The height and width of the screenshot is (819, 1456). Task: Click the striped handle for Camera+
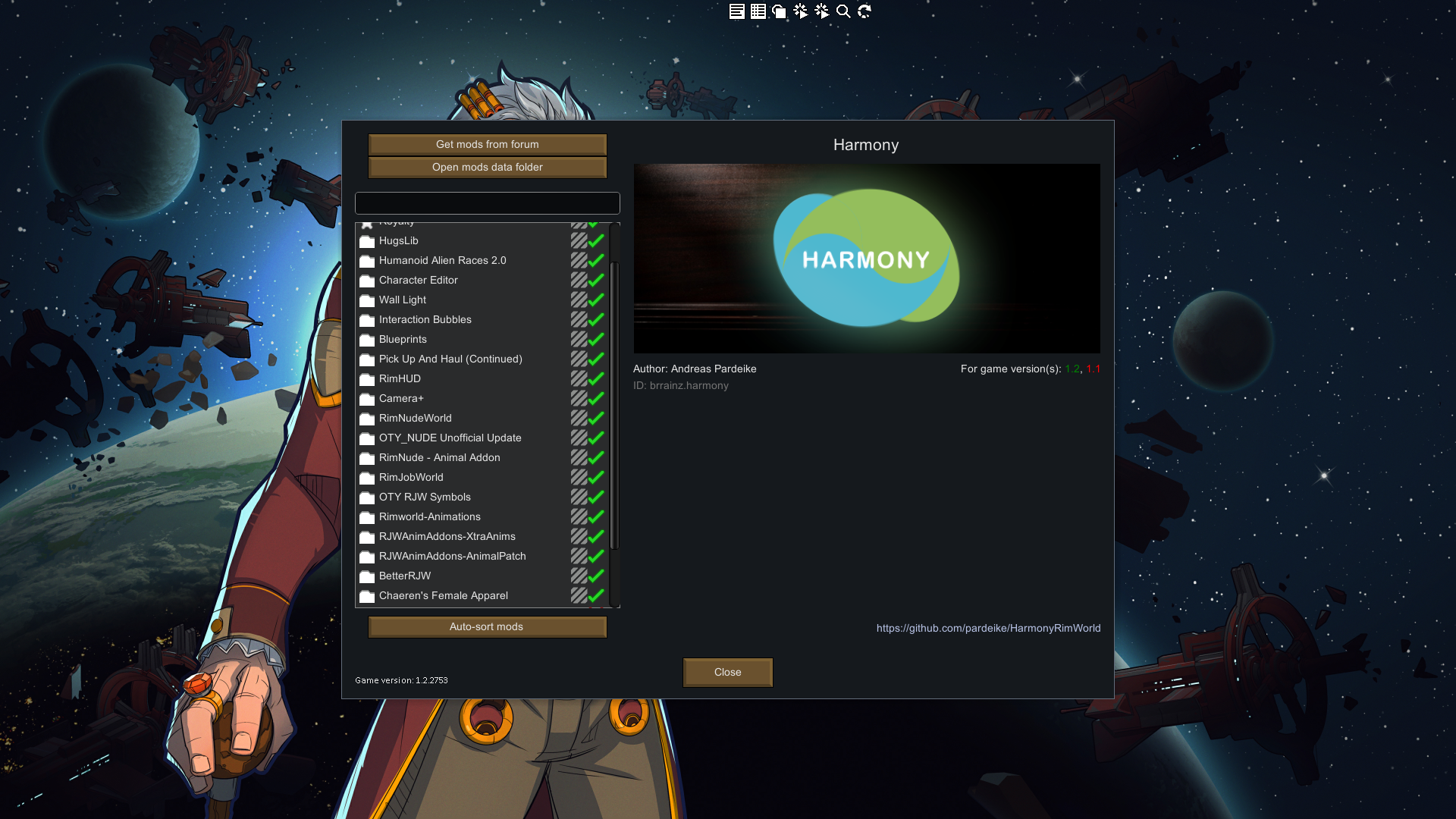[x=579, y=398]
